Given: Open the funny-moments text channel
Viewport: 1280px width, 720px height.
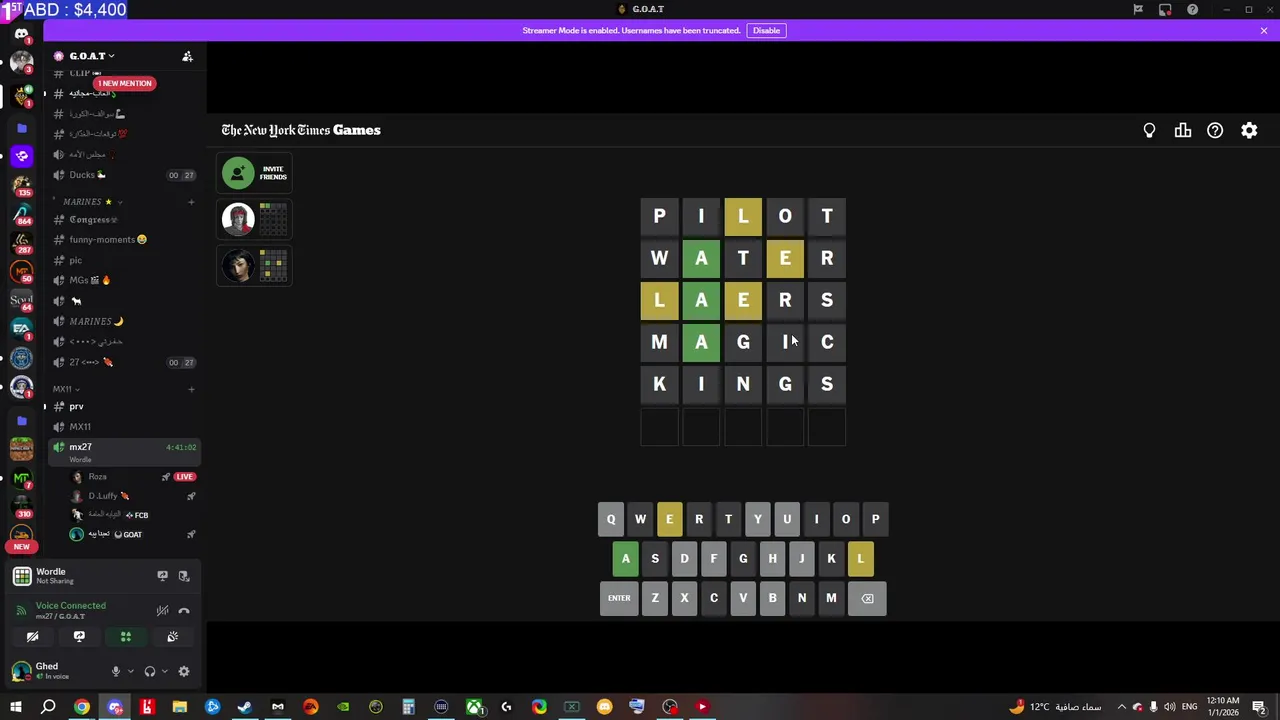Looking at the screenshot, I should [125, 240].
